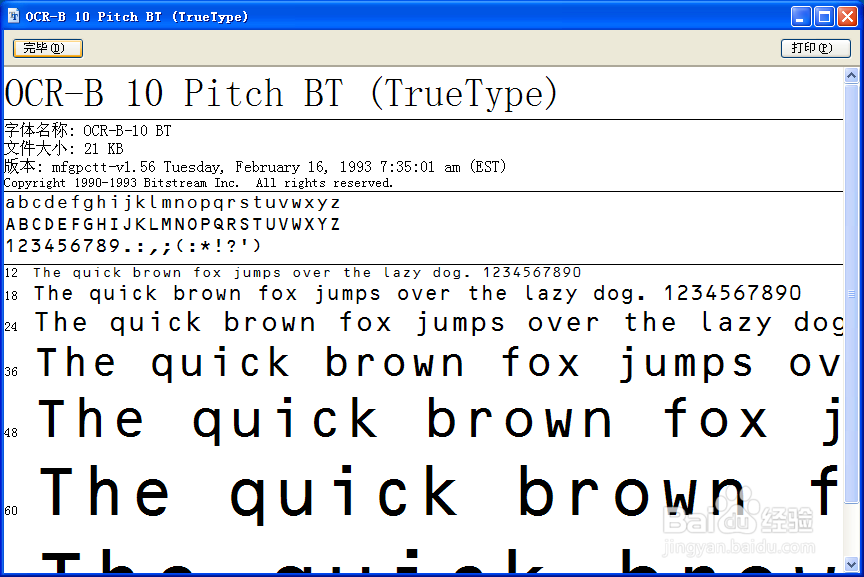
Task: Click the window title text in title bar
Action: tap(137, 17)
